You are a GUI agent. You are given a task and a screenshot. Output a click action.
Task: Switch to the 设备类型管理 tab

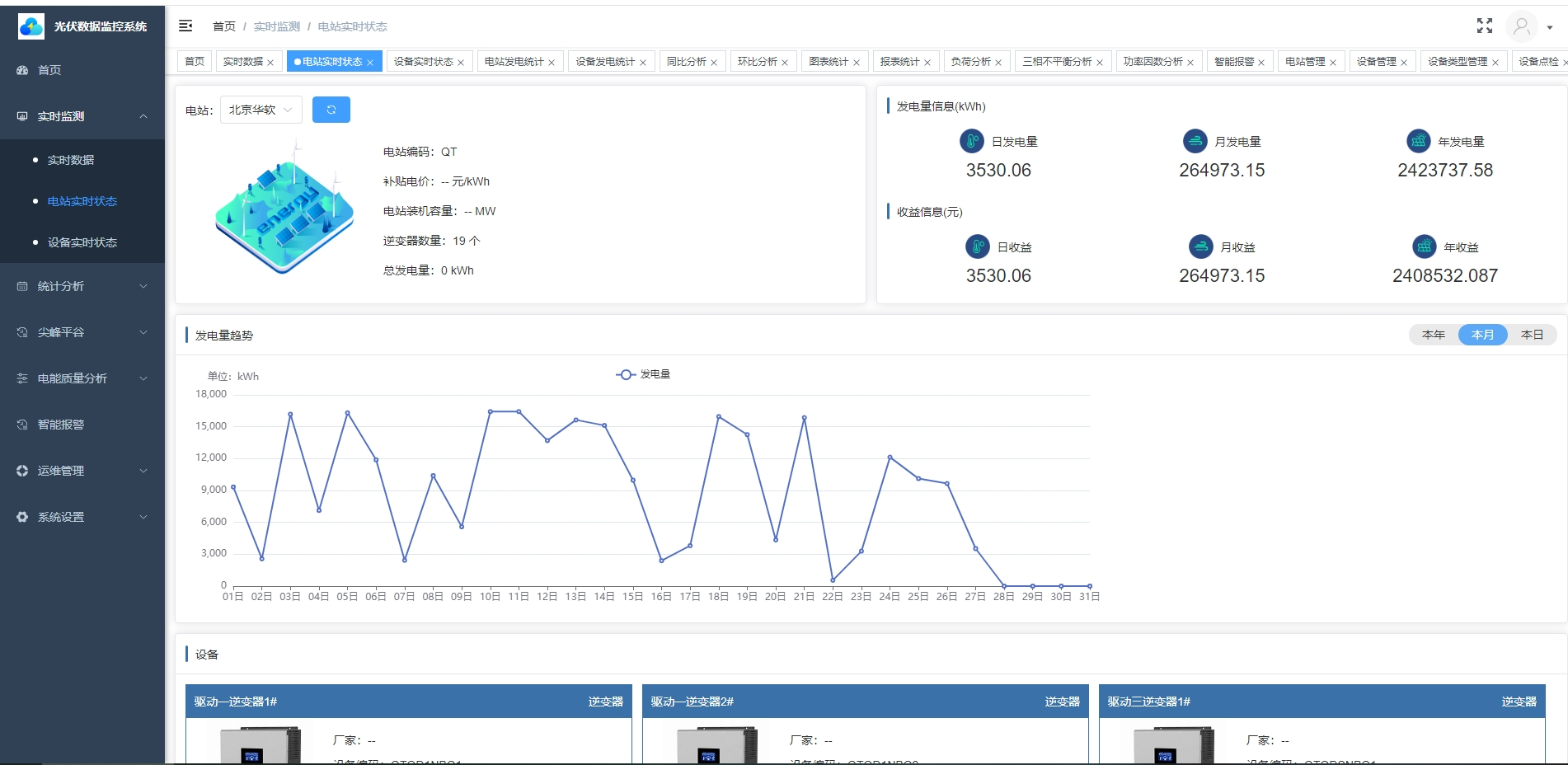(1463, 62)
